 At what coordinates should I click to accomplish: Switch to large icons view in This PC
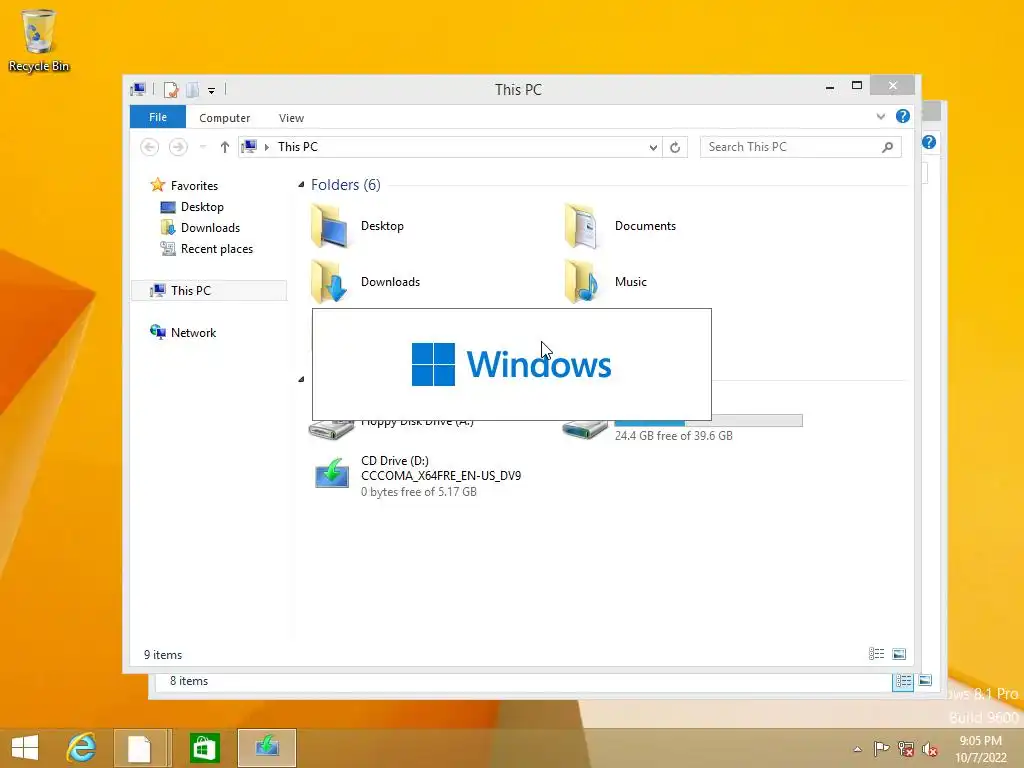click(x=899, y=654)
